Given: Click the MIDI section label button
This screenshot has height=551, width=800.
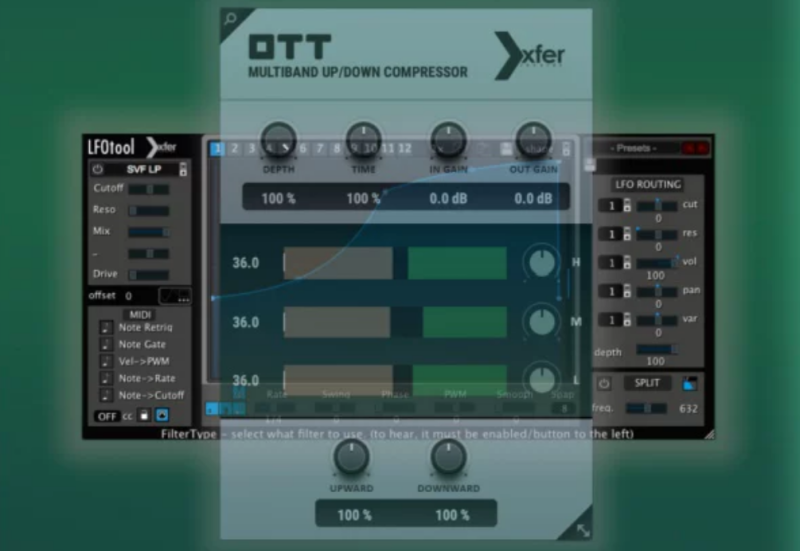Looking at the screenshot, I should pos(140,315).
